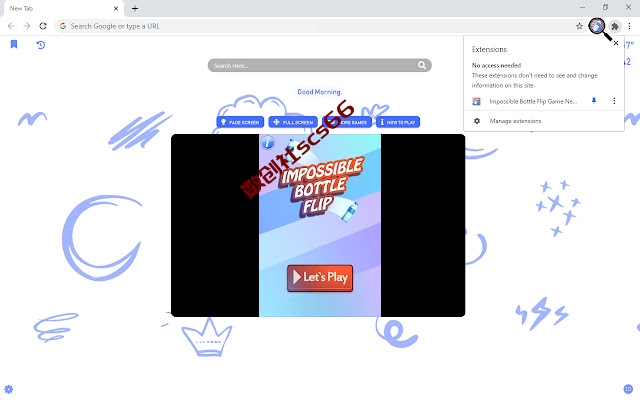The height and width of the screenshot is (400, 640).
Task: Close the New Tab tab
Action: click(116, 8)
